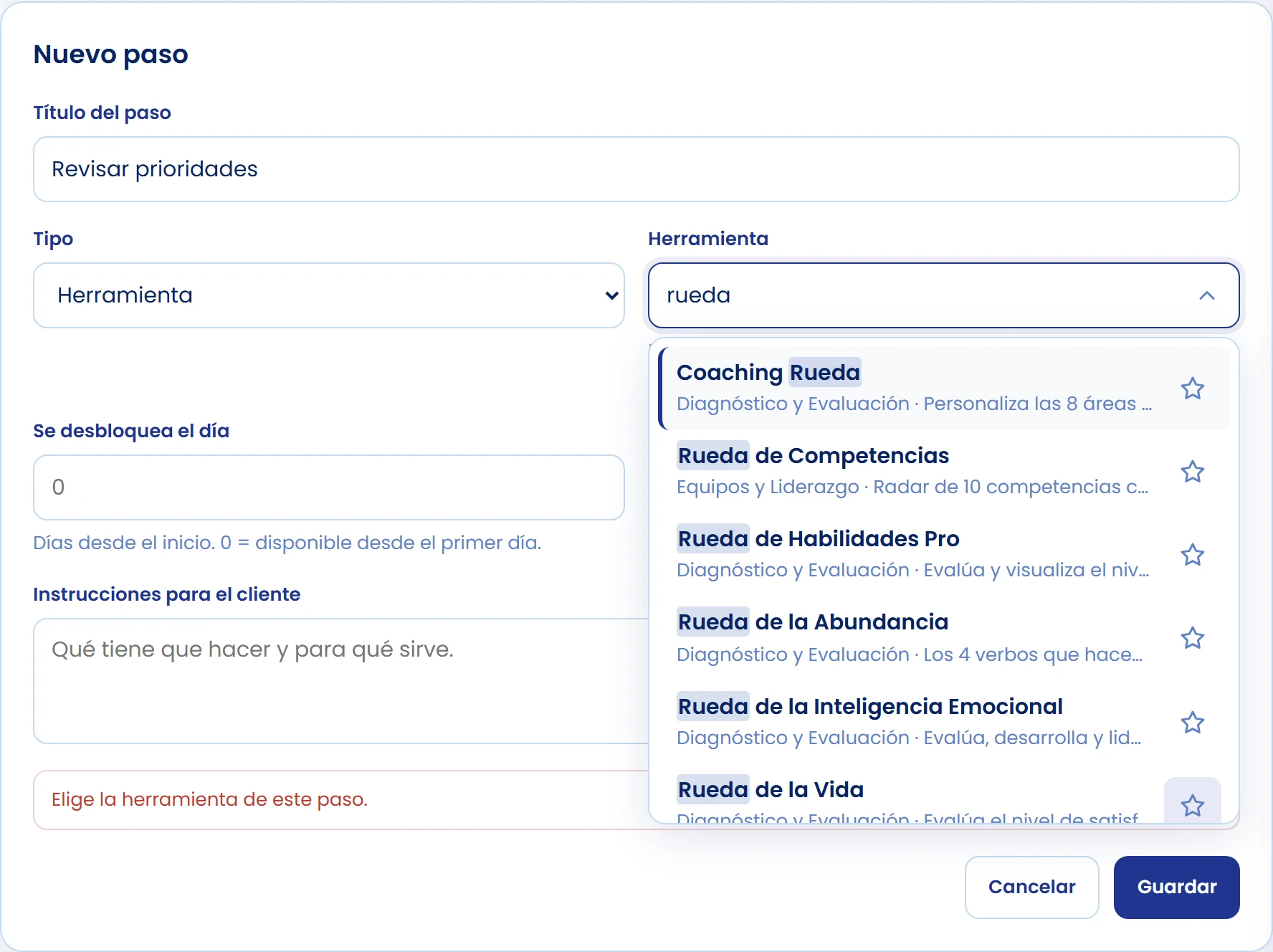
Task: Click the Guardar button
Action: [1176, 887]
